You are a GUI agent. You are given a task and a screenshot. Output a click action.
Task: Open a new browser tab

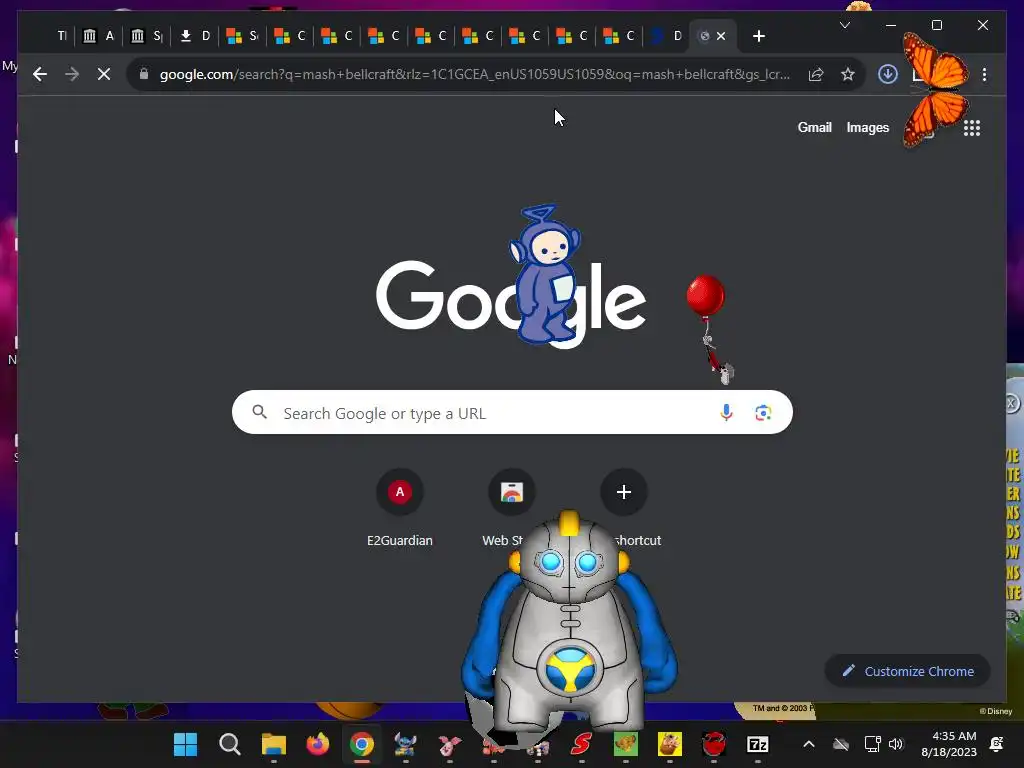click(758, 36)
